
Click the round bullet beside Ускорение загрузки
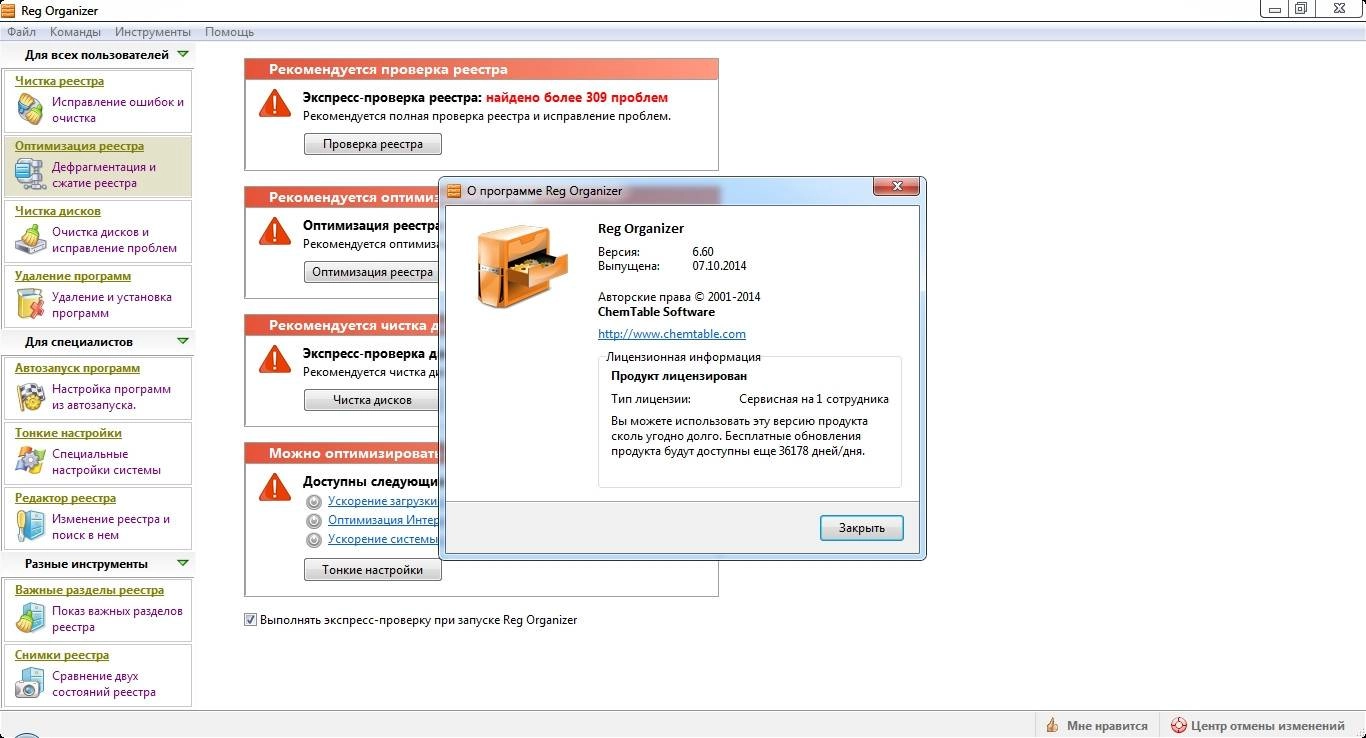click(314, 502)
